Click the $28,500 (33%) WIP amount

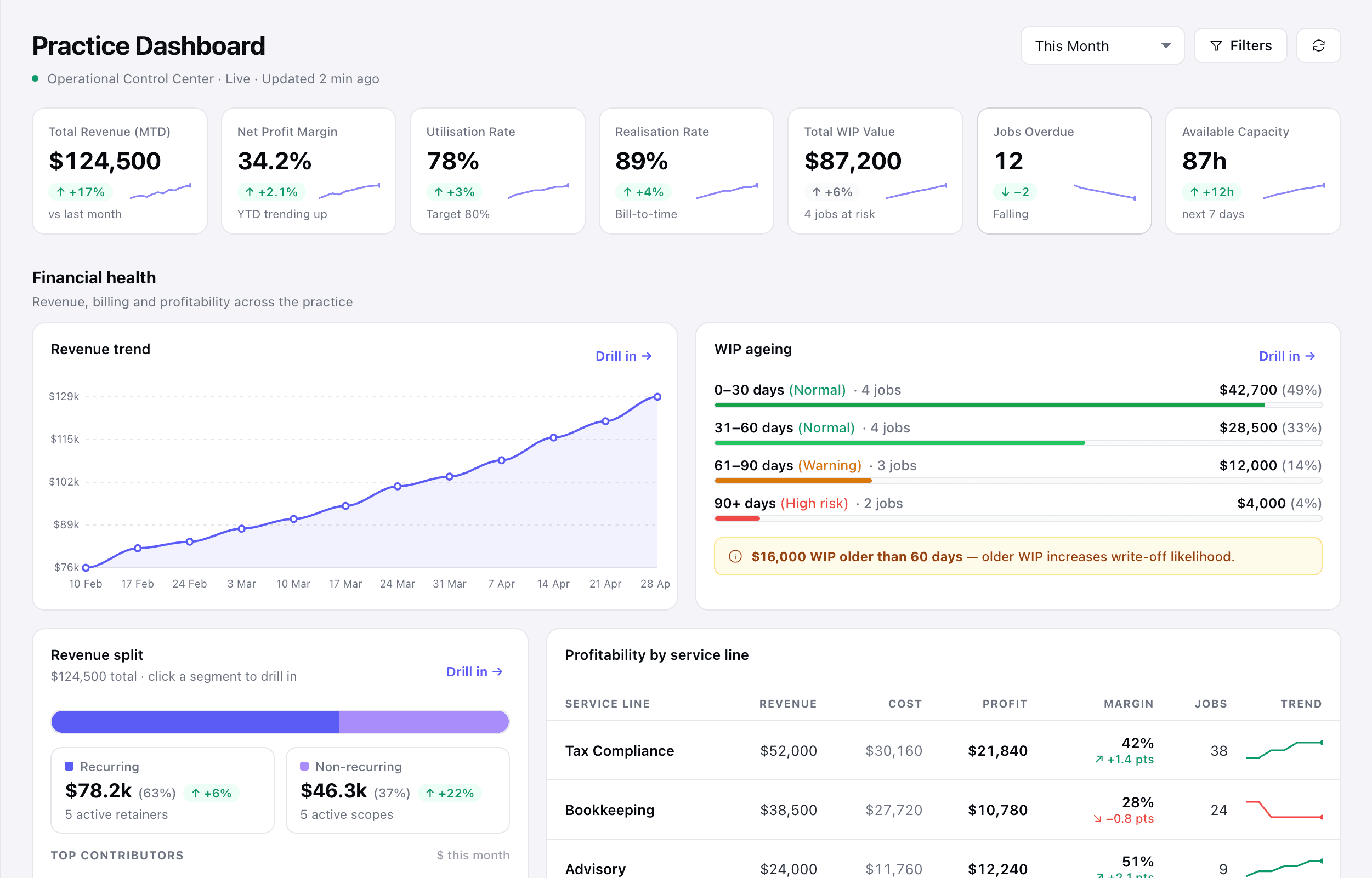(1271, 427)
